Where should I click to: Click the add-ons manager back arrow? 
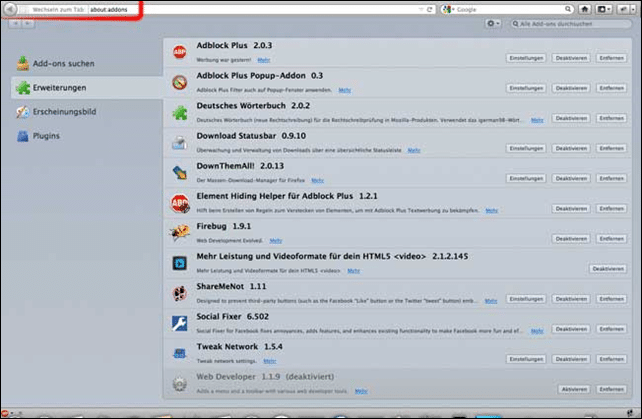15,24
